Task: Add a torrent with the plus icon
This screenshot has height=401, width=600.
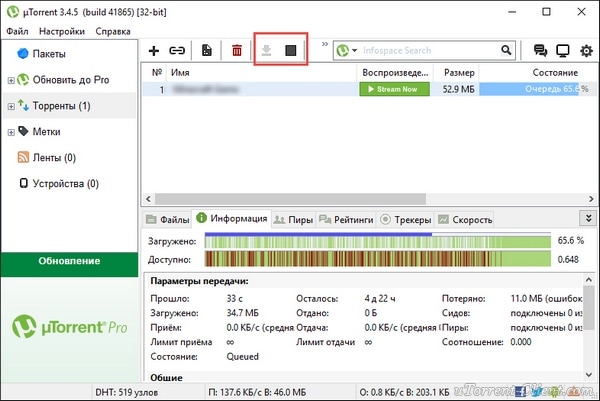Action: pyautogui.click(x=154, y=51)
